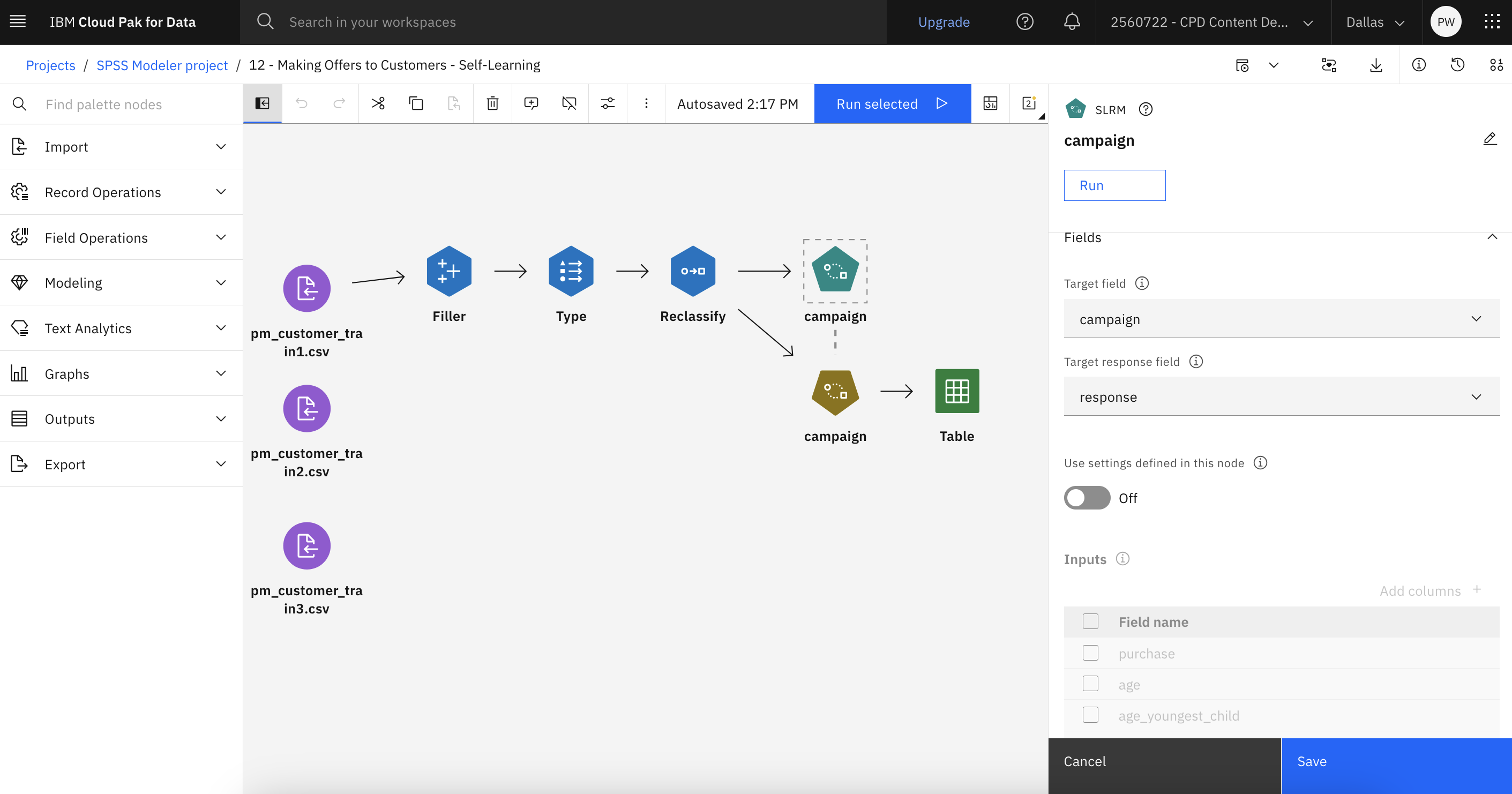Check the purchase field checkbox

1090,653
